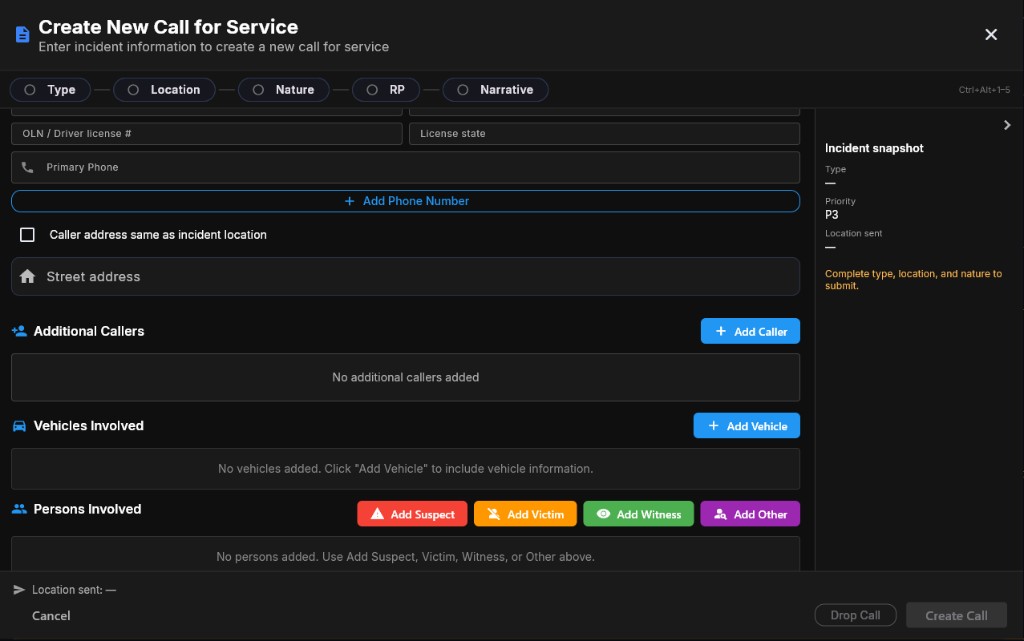Viewport: 1024px width, 641px height.
Task: Switch to the Narrative step
Action: (x=495, y=89)
